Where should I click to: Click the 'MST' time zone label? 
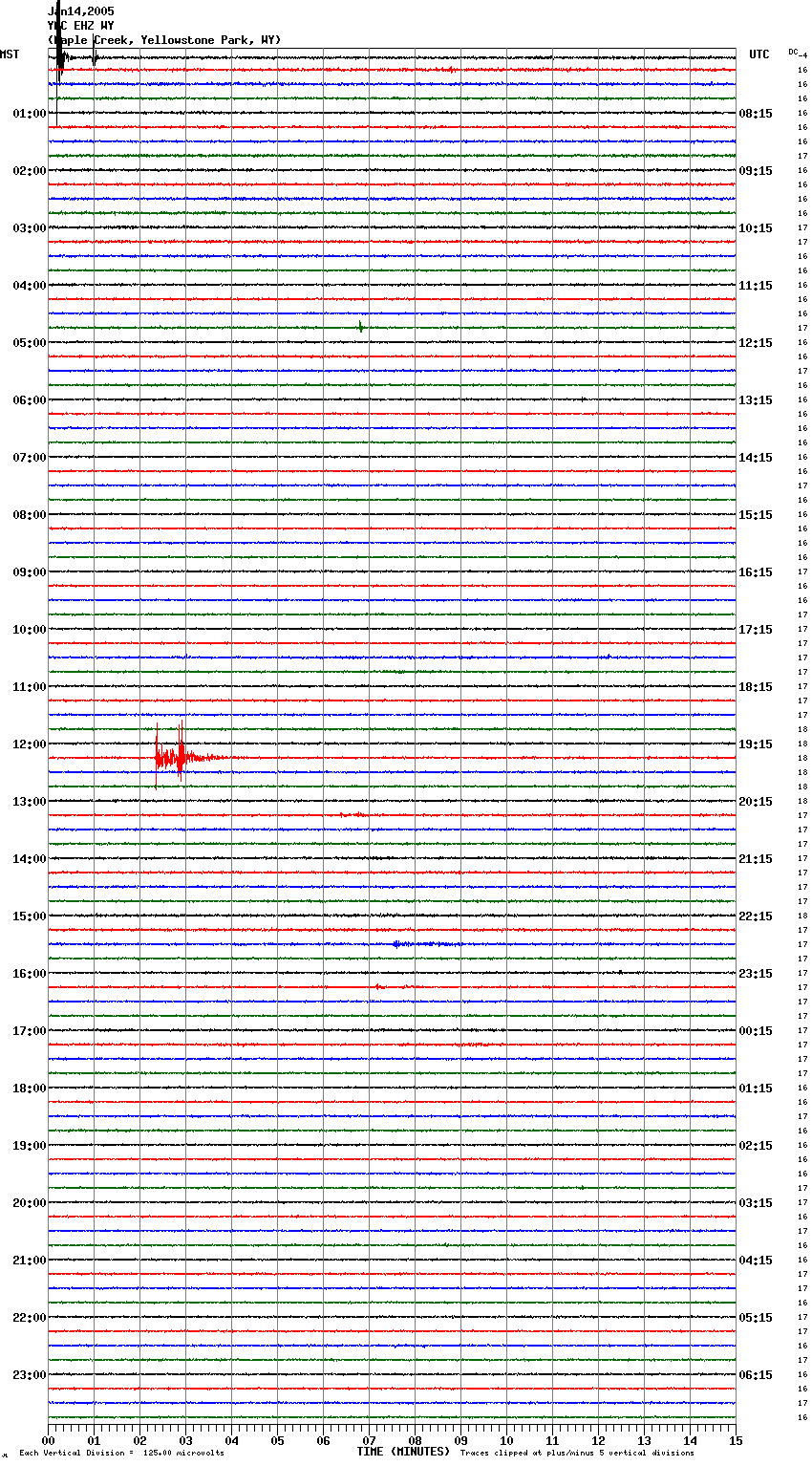[10, 54]
